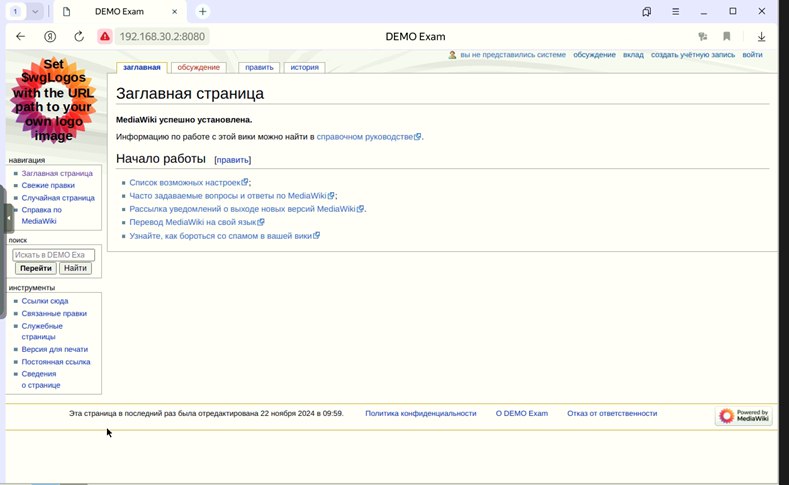Click the MediaWiki placeholder logo image
The image size is (789, 485).
pyautogui.click(x=53, y=100)
